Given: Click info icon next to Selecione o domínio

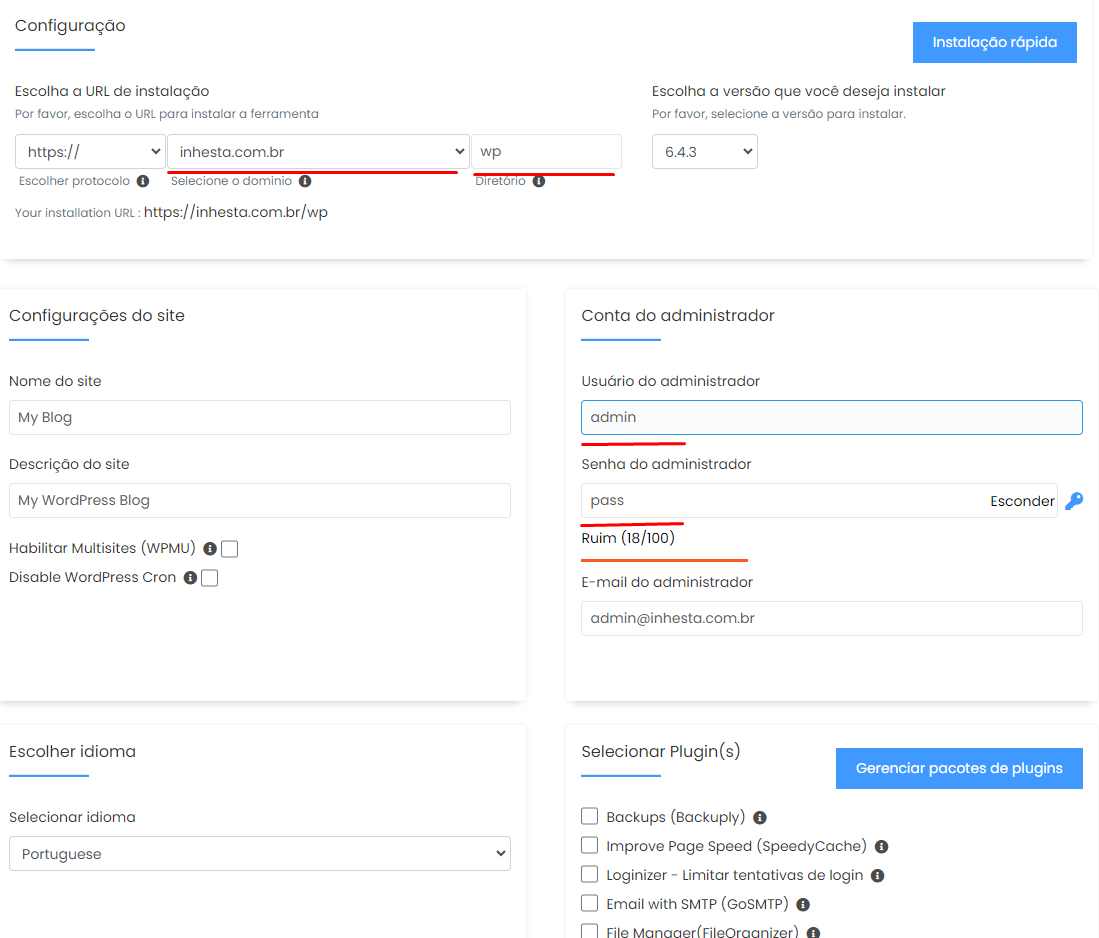Looking at the screenshot, I should point(305,181).
